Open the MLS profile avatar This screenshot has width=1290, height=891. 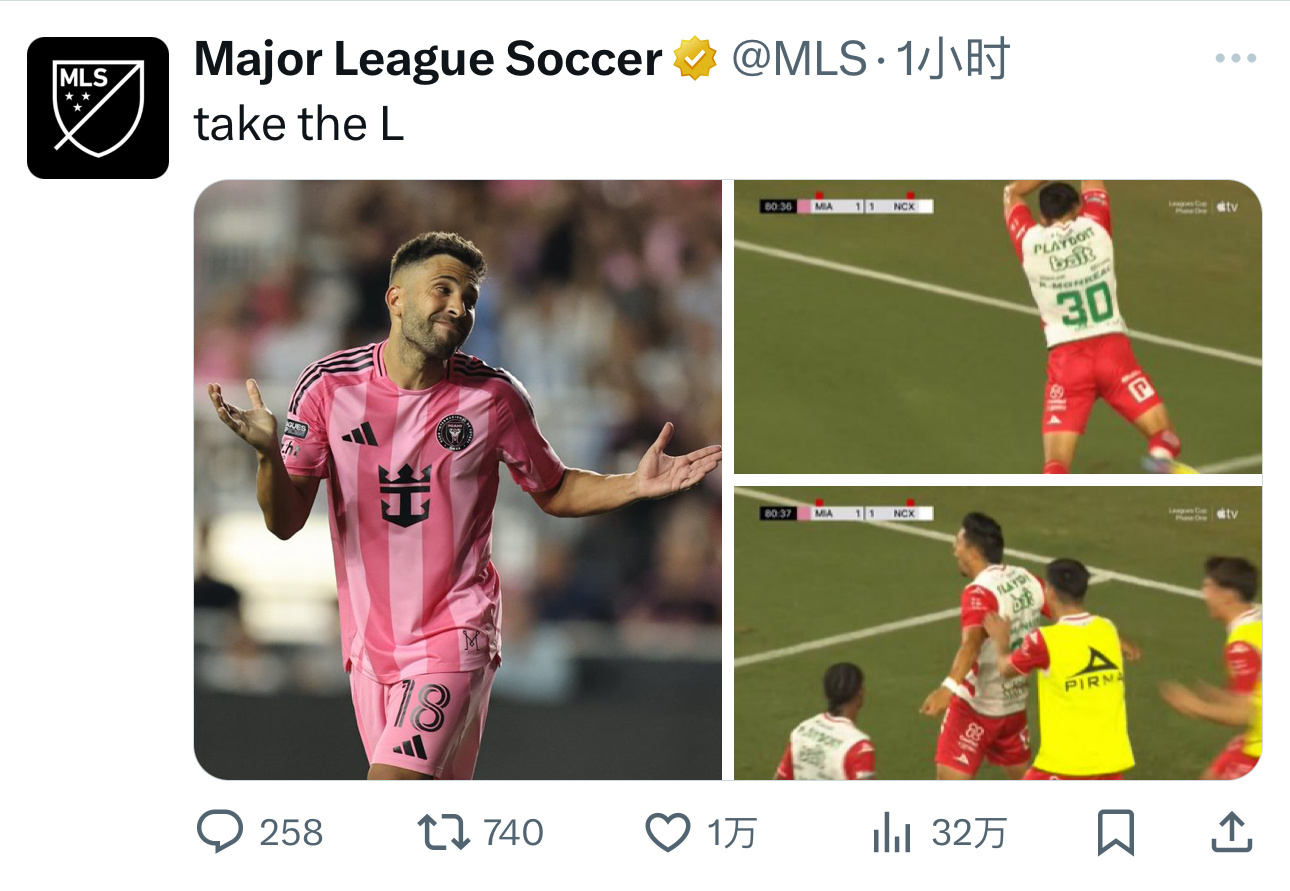pos(98,108)
